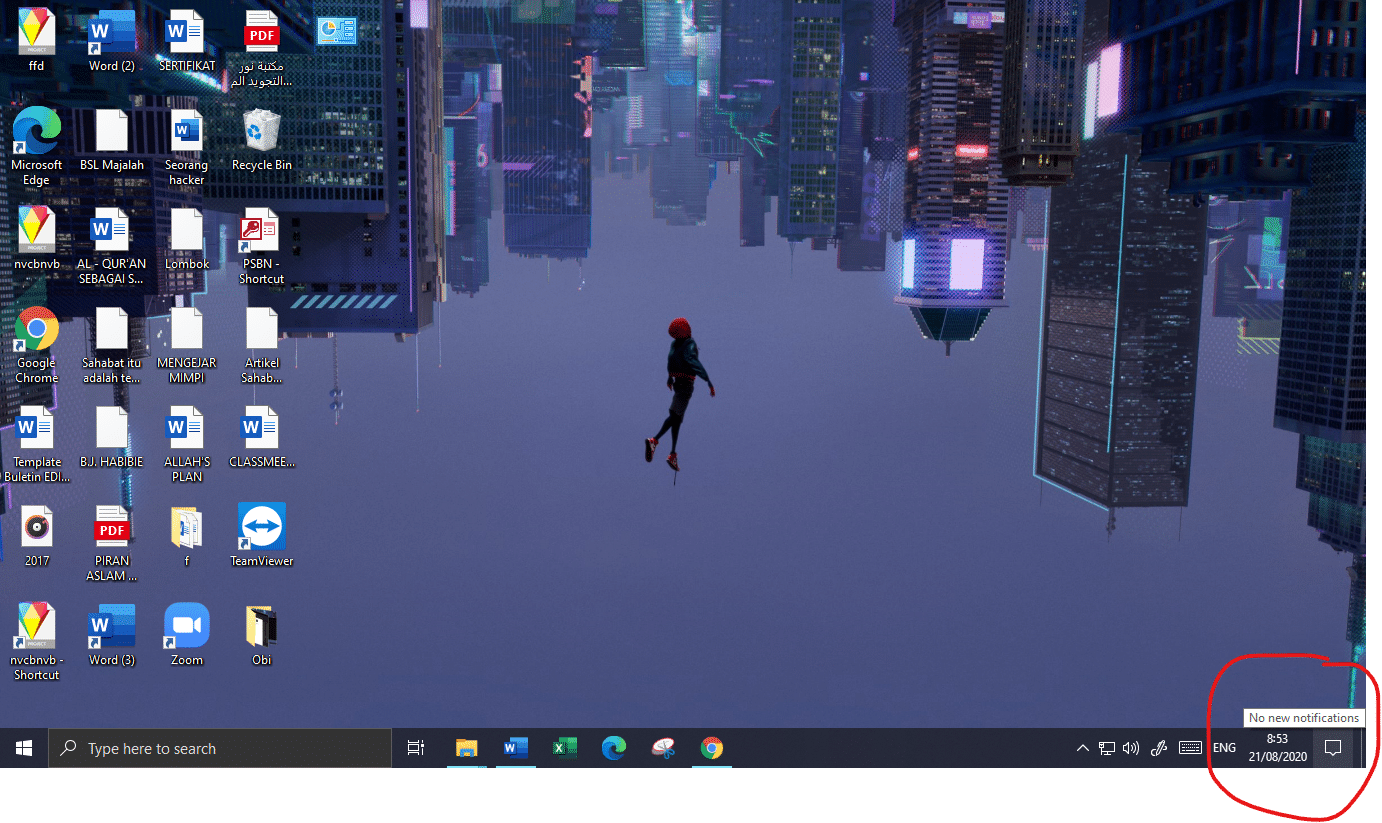
Task: Select the Zoom desktop shortcut
Action: pyautogui.click(x=186, y=634)
